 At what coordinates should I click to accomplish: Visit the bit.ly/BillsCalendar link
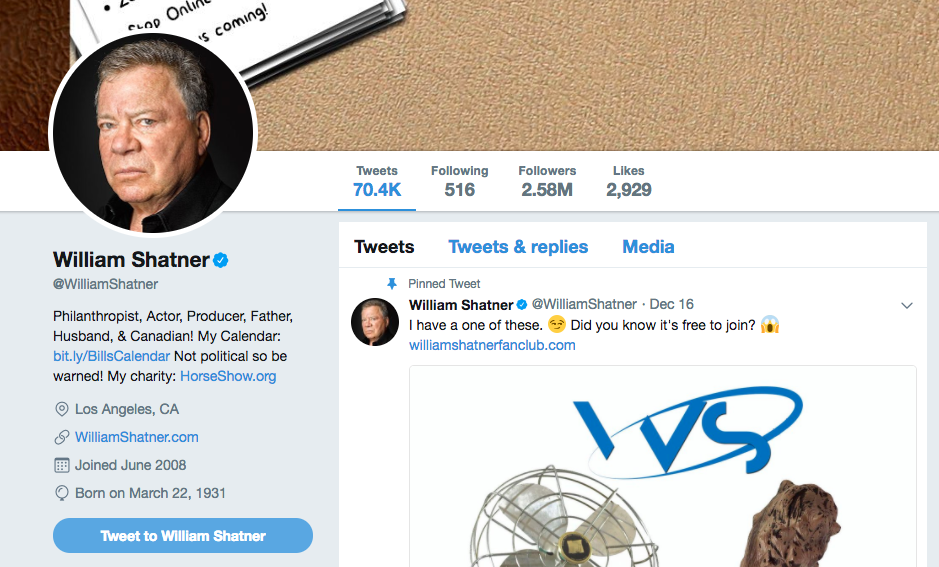tap(111, 356)
